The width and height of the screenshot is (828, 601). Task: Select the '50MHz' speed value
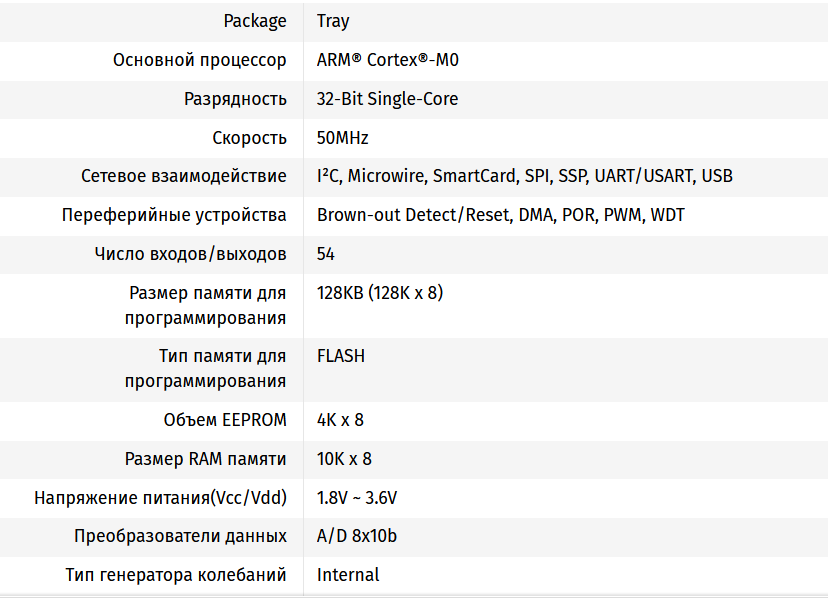[x=343, y=138]
